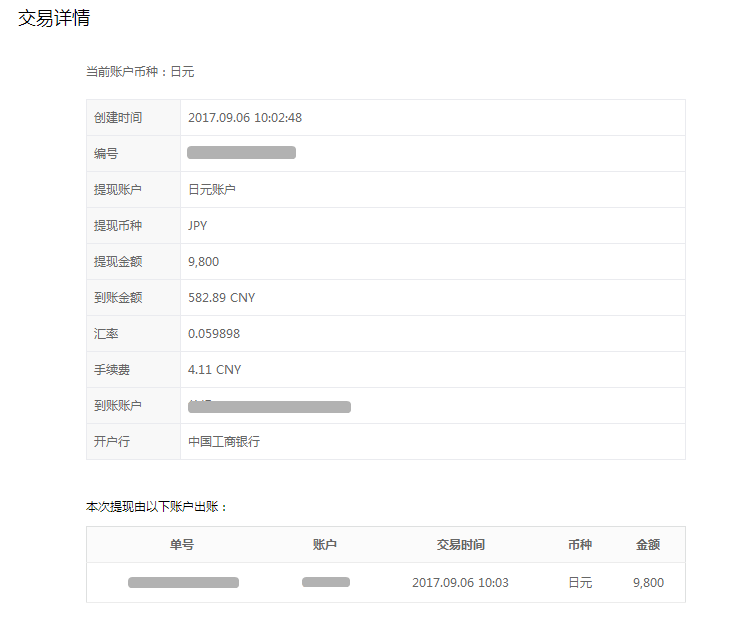Click the 单号 column header
The height and width of the screenshot is (625, 733).
pyautogui.click(x=182, y=545)
